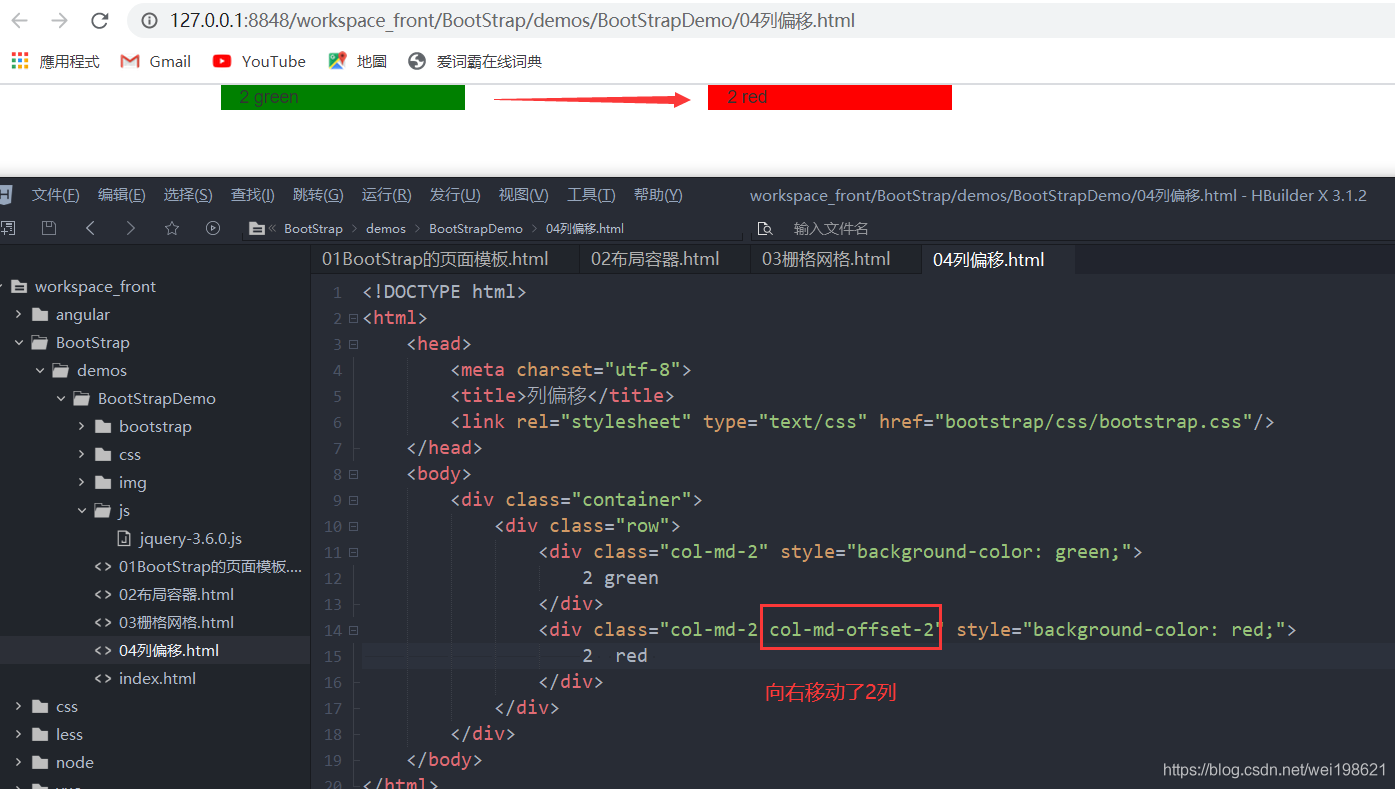The image size is (1395, 789).
Task: Click the HBuilder X logo icon
Action: click(6, 195)
